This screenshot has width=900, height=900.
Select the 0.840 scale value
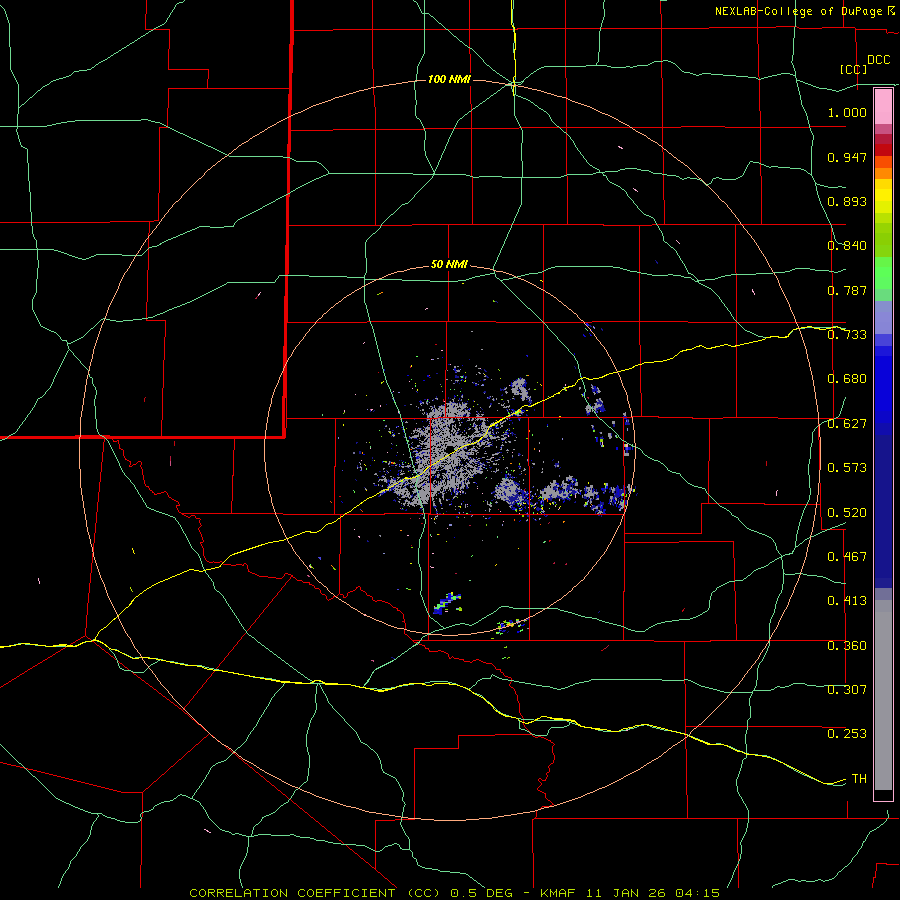pyautogui.click(x=847, y=246)
